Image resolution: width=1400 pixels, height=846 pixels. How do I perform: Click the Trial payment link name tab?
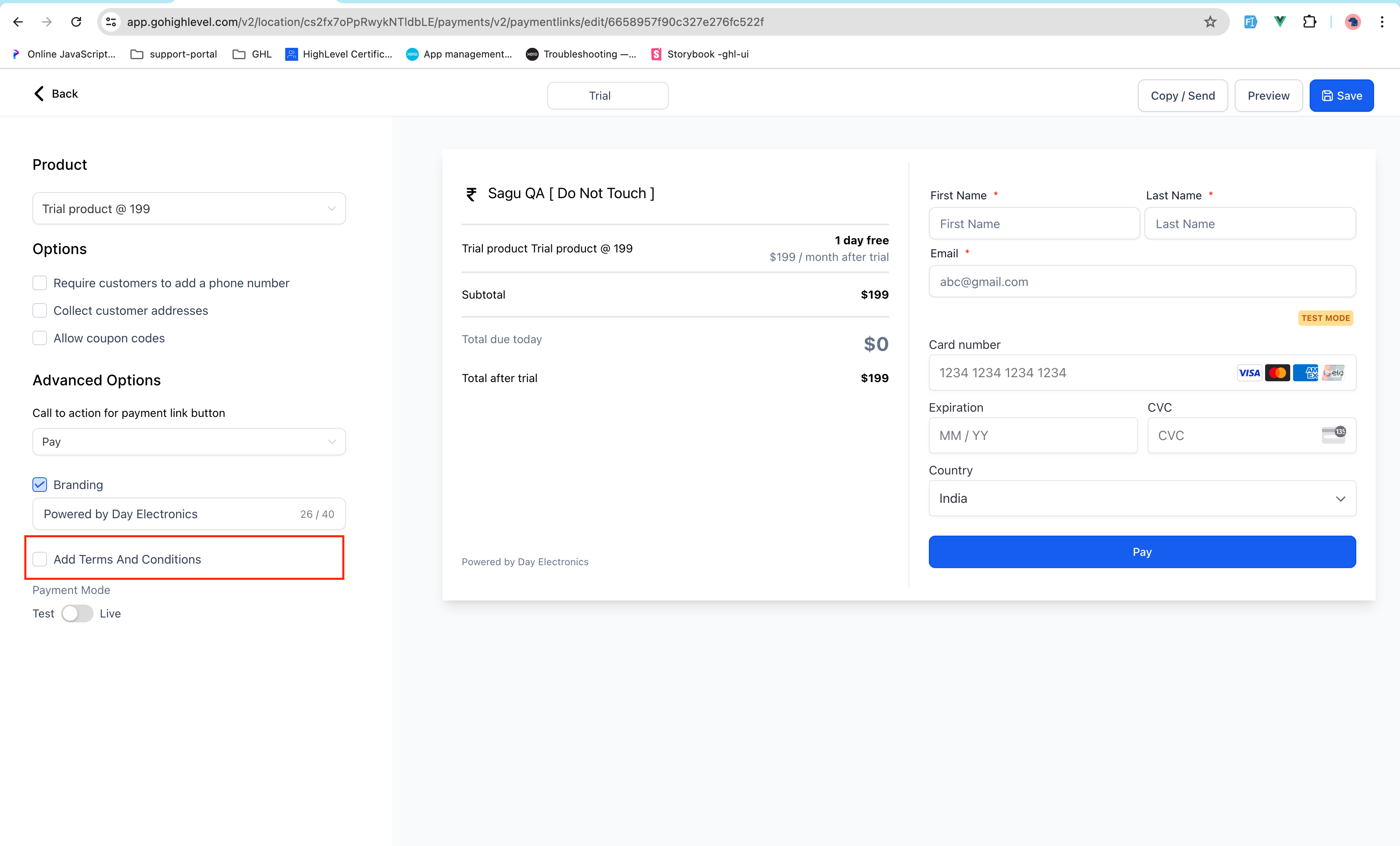coord(599,95)
